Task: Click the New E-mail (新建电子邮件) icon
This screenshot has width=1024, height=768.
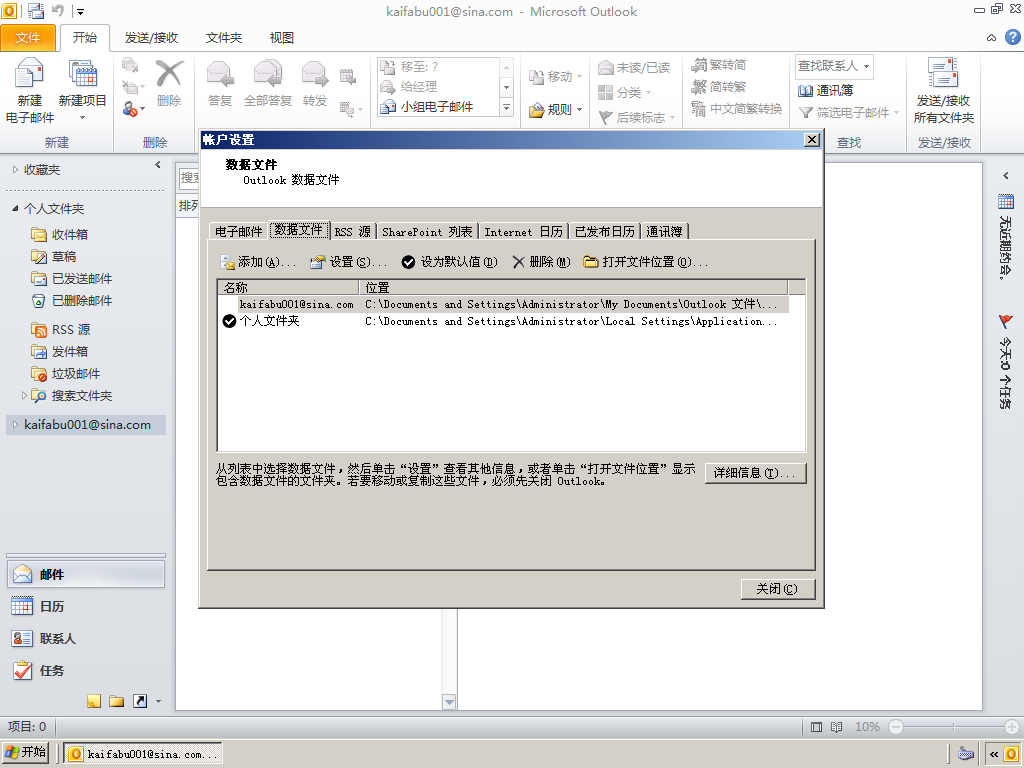Action: click(x=29, y=74)
